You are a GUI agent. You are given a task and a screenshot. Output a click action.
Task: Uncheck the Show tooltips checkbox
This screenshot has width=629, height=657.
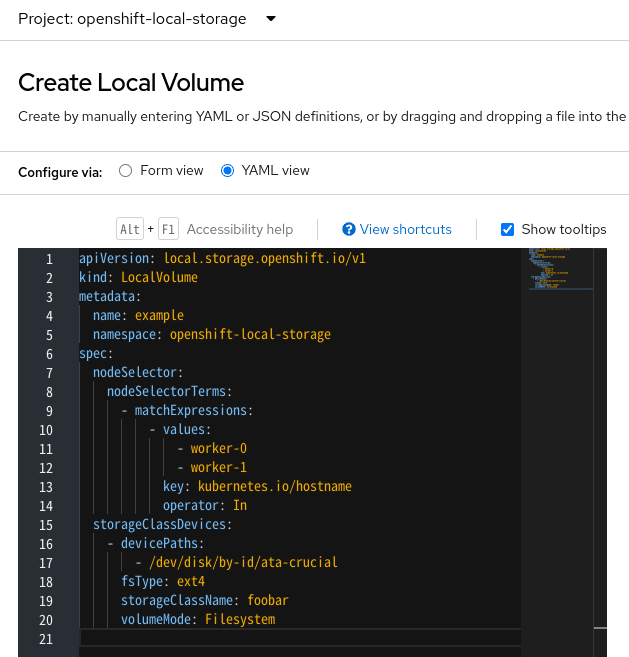coord(507,229)
